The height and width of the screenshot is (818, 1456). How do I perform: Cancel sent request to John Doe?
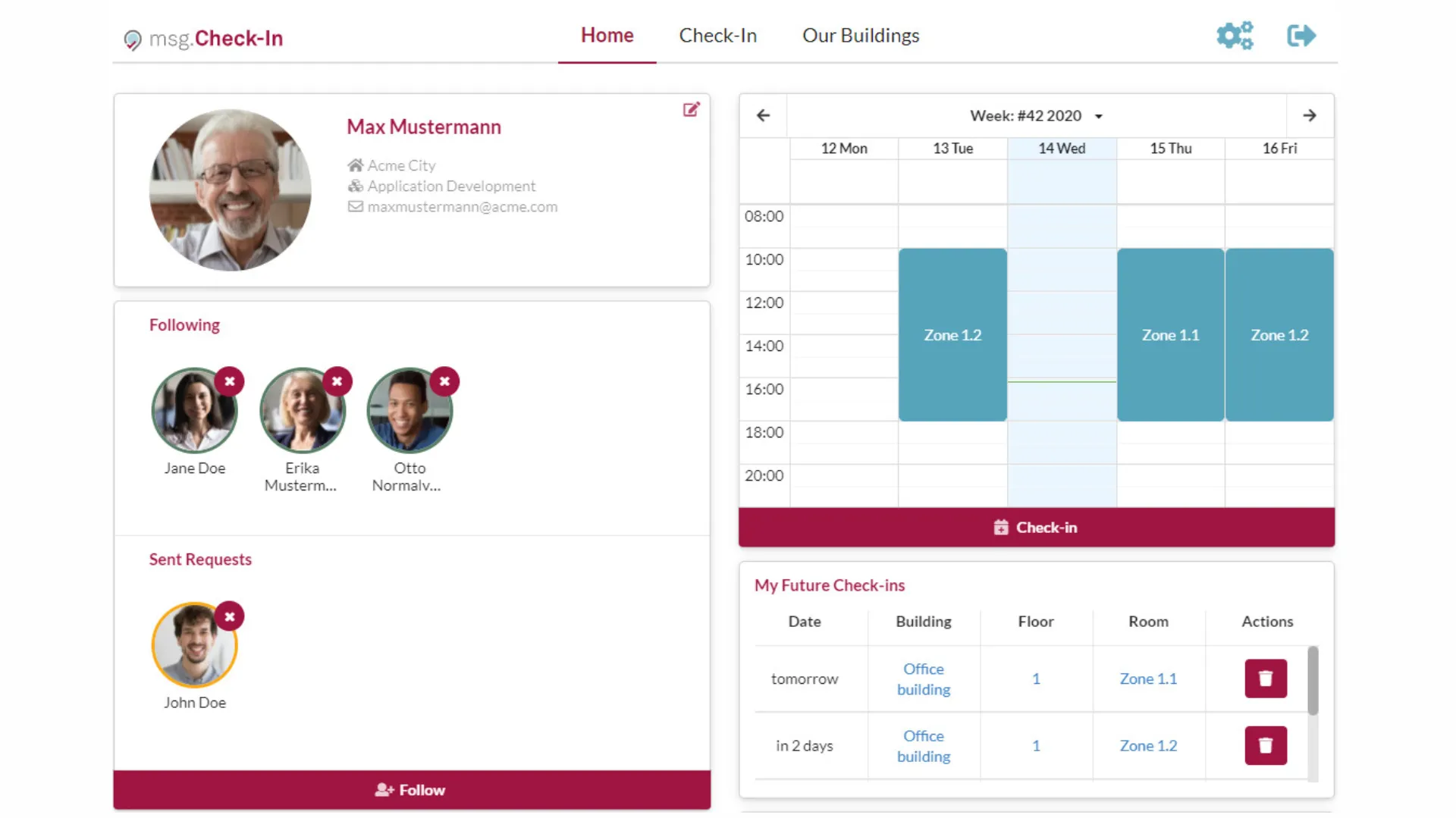tap(229, 616)
